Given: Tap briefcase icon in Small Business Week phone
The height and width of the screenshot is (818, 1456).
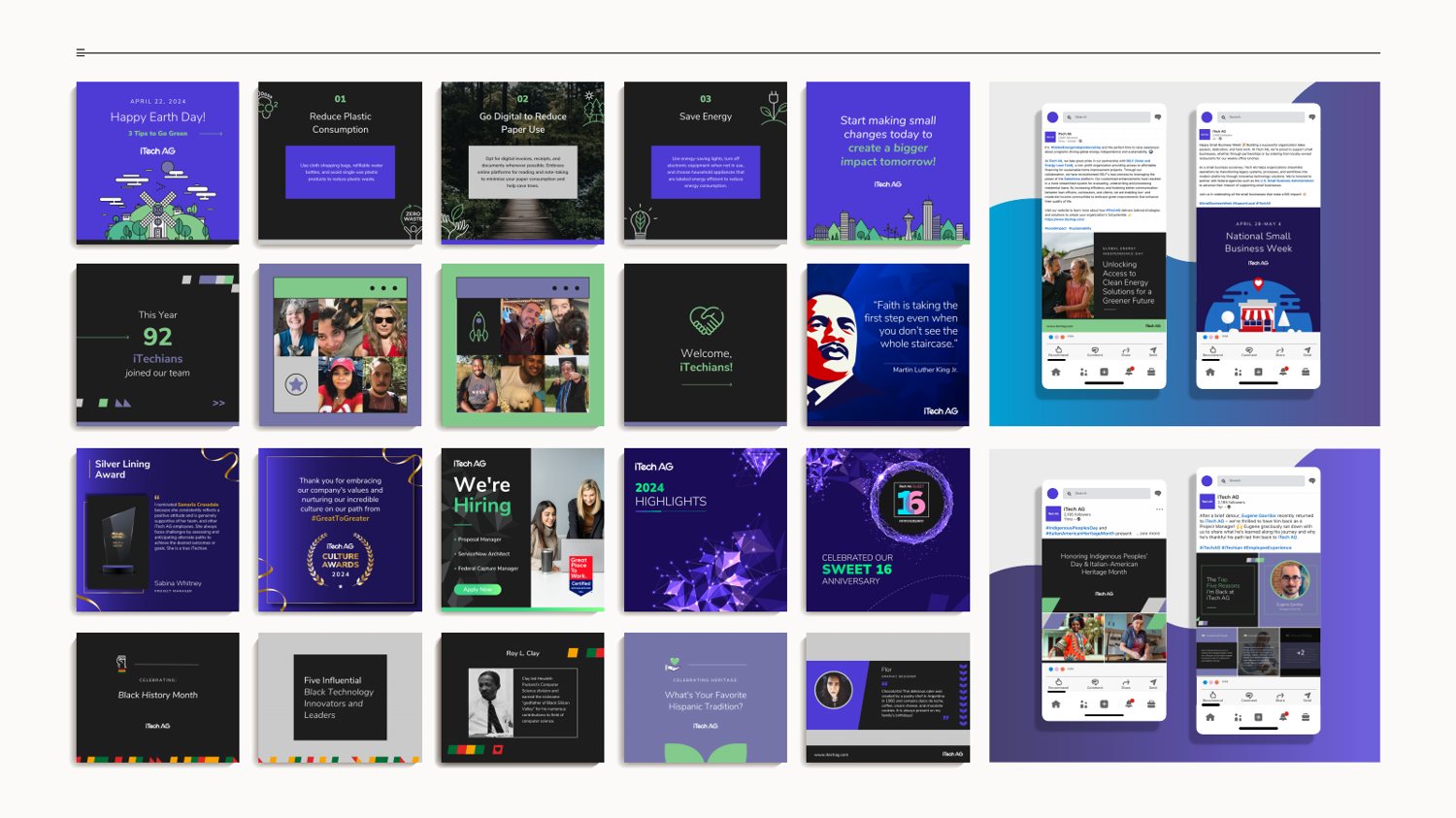Looking at the screenshot, I should click(1306, 372).
